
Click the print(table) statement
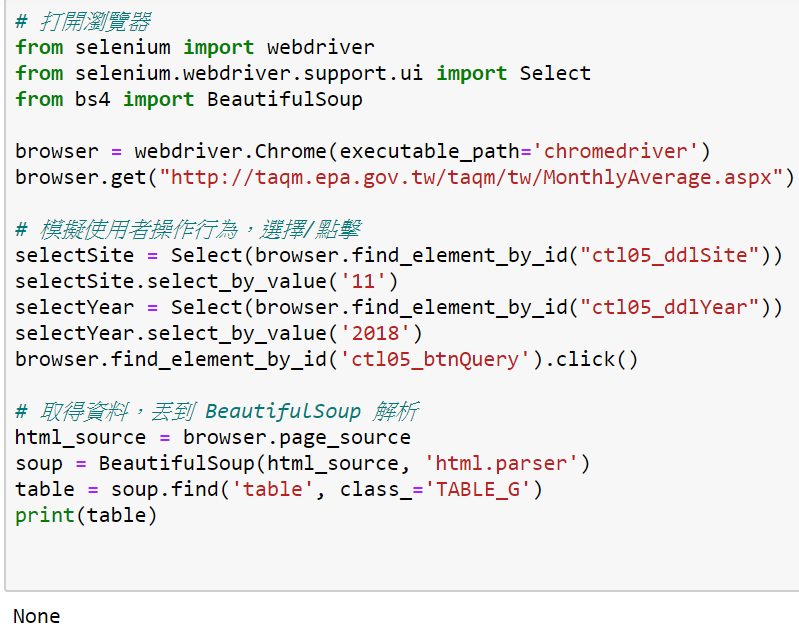coord(86,515)
